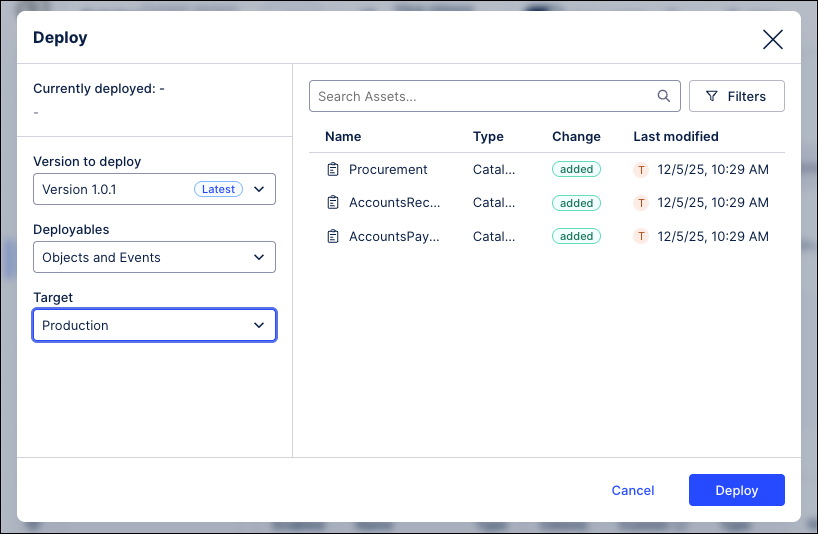818x534 pixels.
Task: Click the user avatar in Procurement row
Action: tap(641, 170)
